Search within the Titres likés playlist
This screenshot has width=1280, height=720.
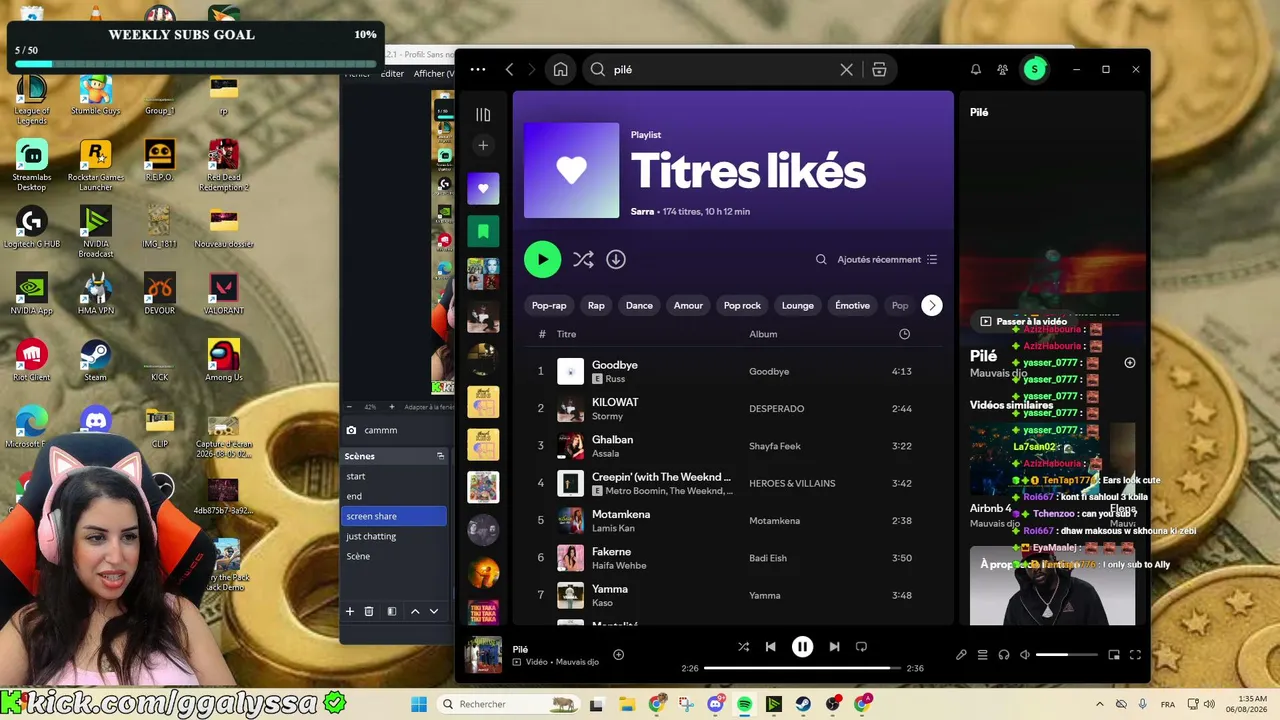click(x=821, y=259)
